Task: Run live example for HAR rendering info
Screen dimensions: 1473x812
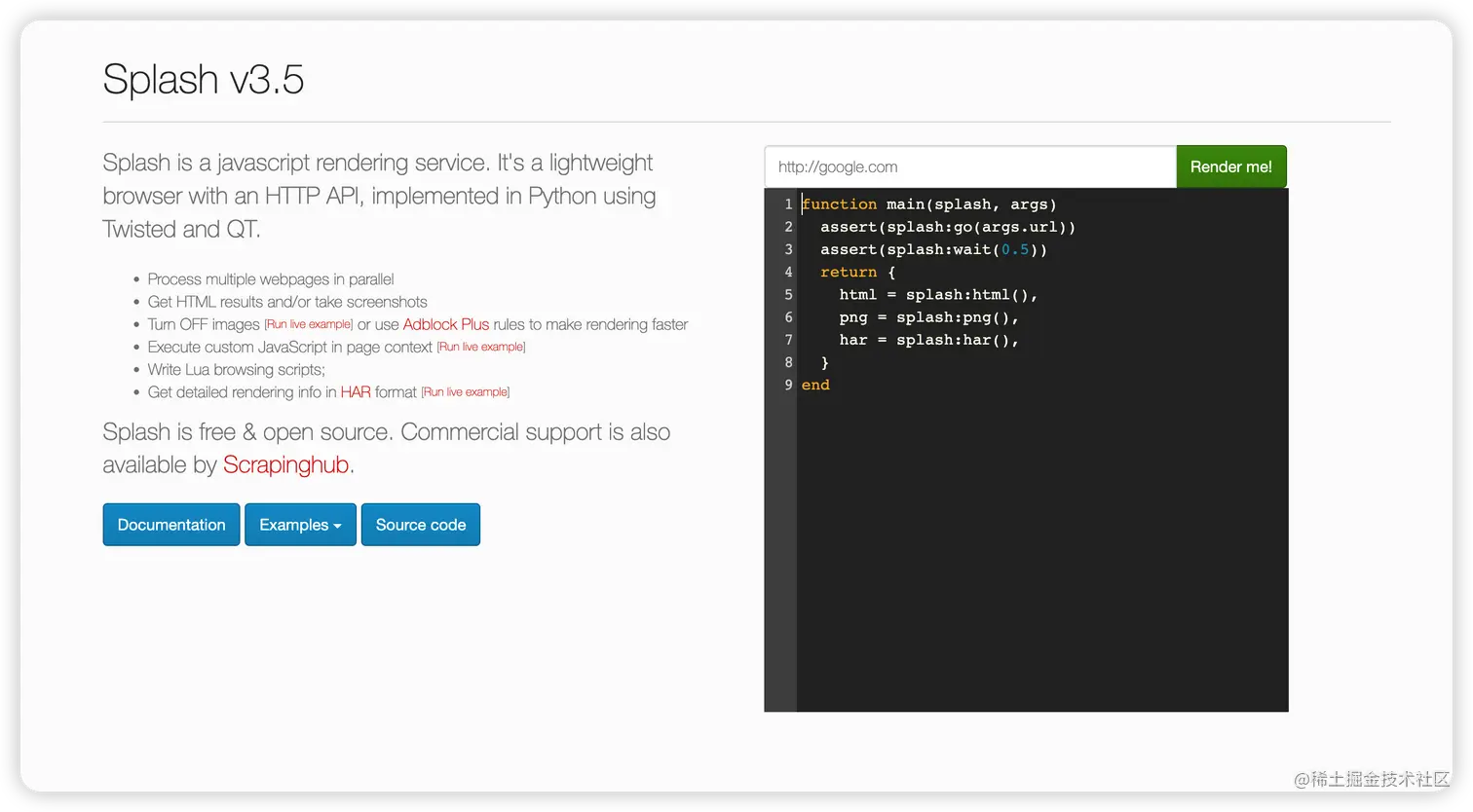Action: 466,392
